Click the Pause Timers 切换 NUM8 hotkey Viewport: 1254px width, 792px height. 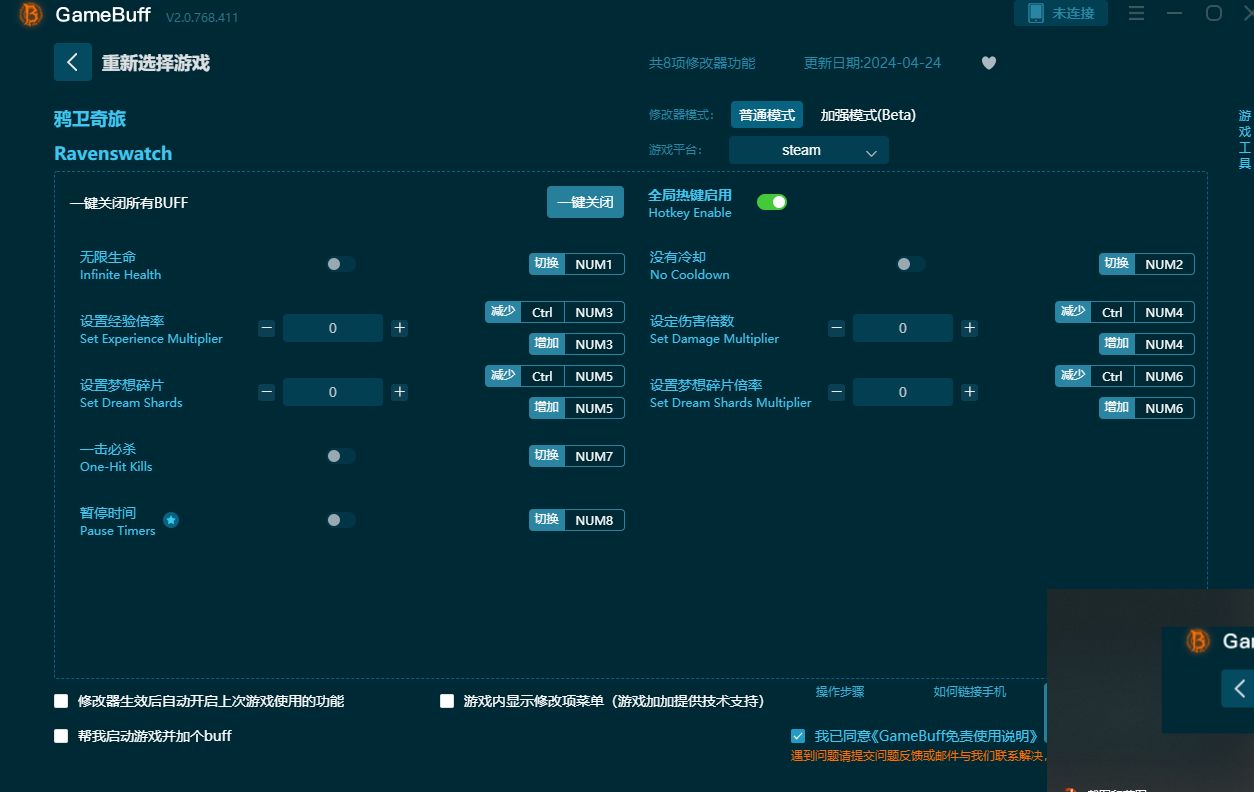click(x=577, y=520)
